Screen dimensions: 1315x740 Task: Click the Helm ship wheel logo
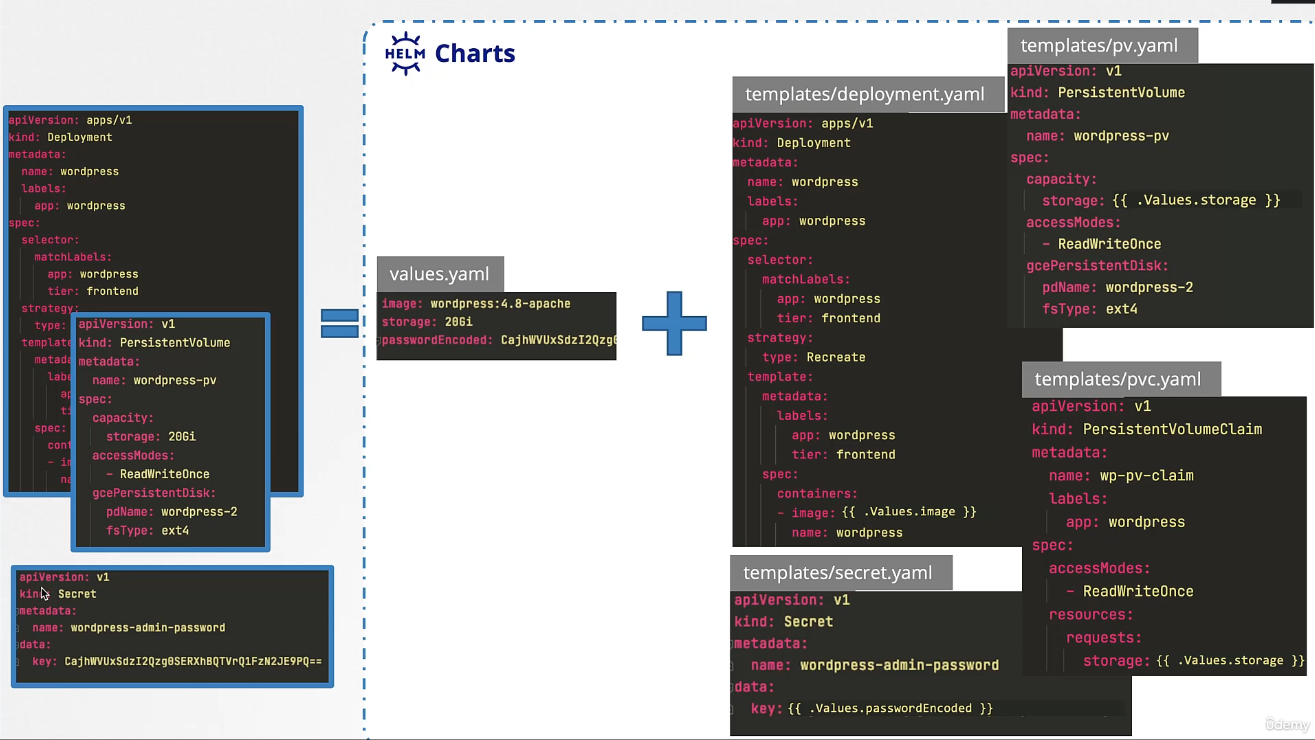click(405, 53)
